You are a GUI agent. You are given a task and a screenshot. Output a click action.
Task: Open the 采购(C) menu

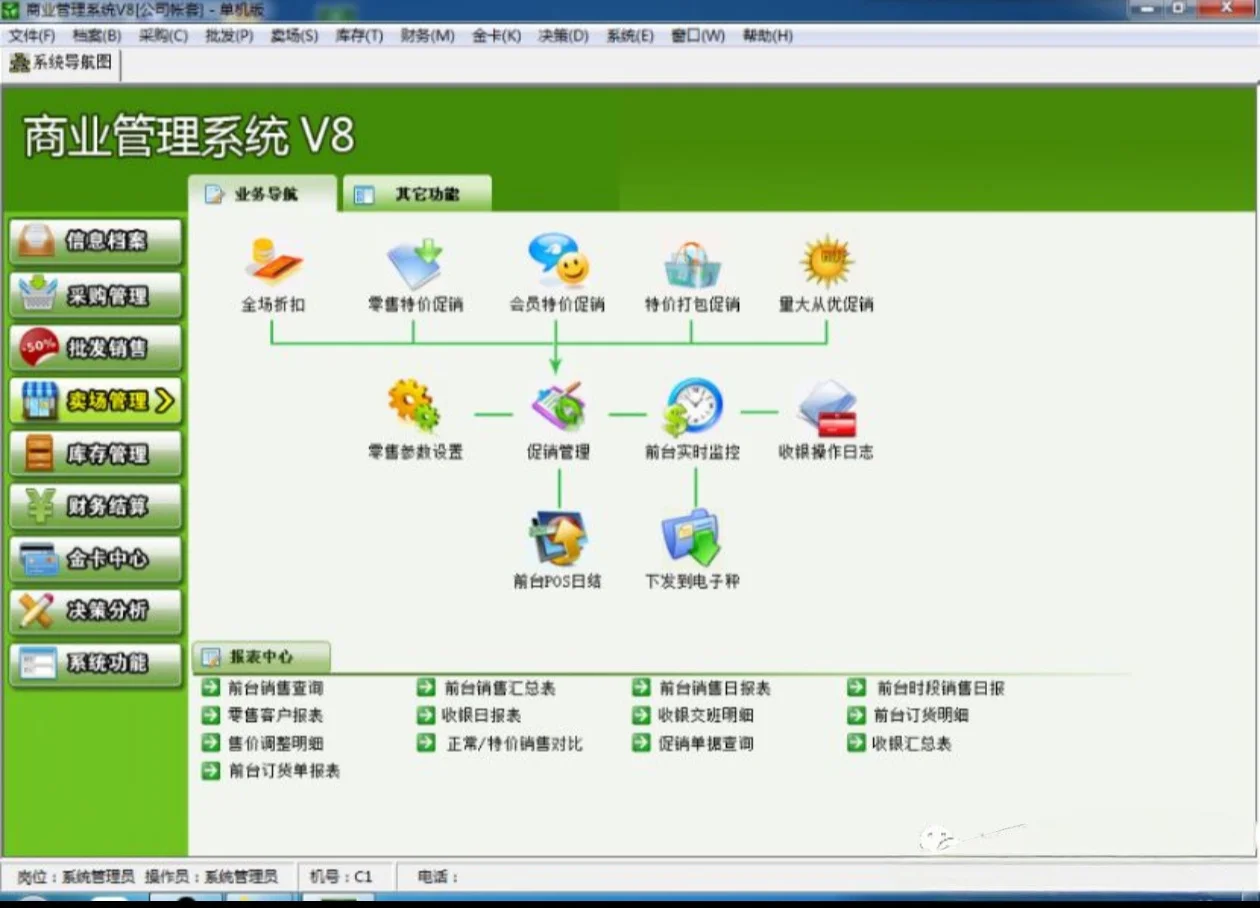[163, 36]
